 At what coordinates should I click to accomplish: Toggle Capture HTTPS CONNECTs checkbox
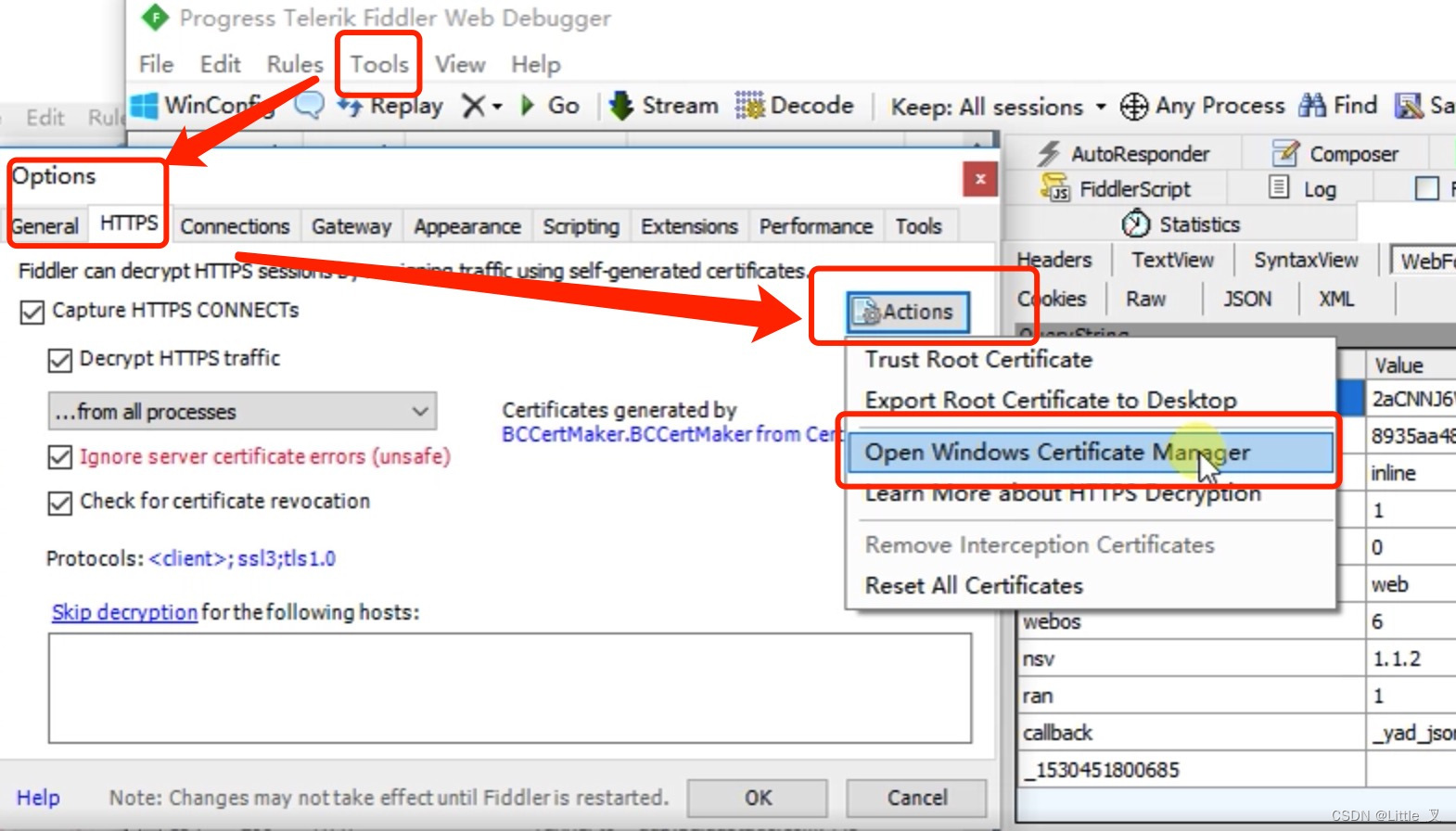[32, 312]
